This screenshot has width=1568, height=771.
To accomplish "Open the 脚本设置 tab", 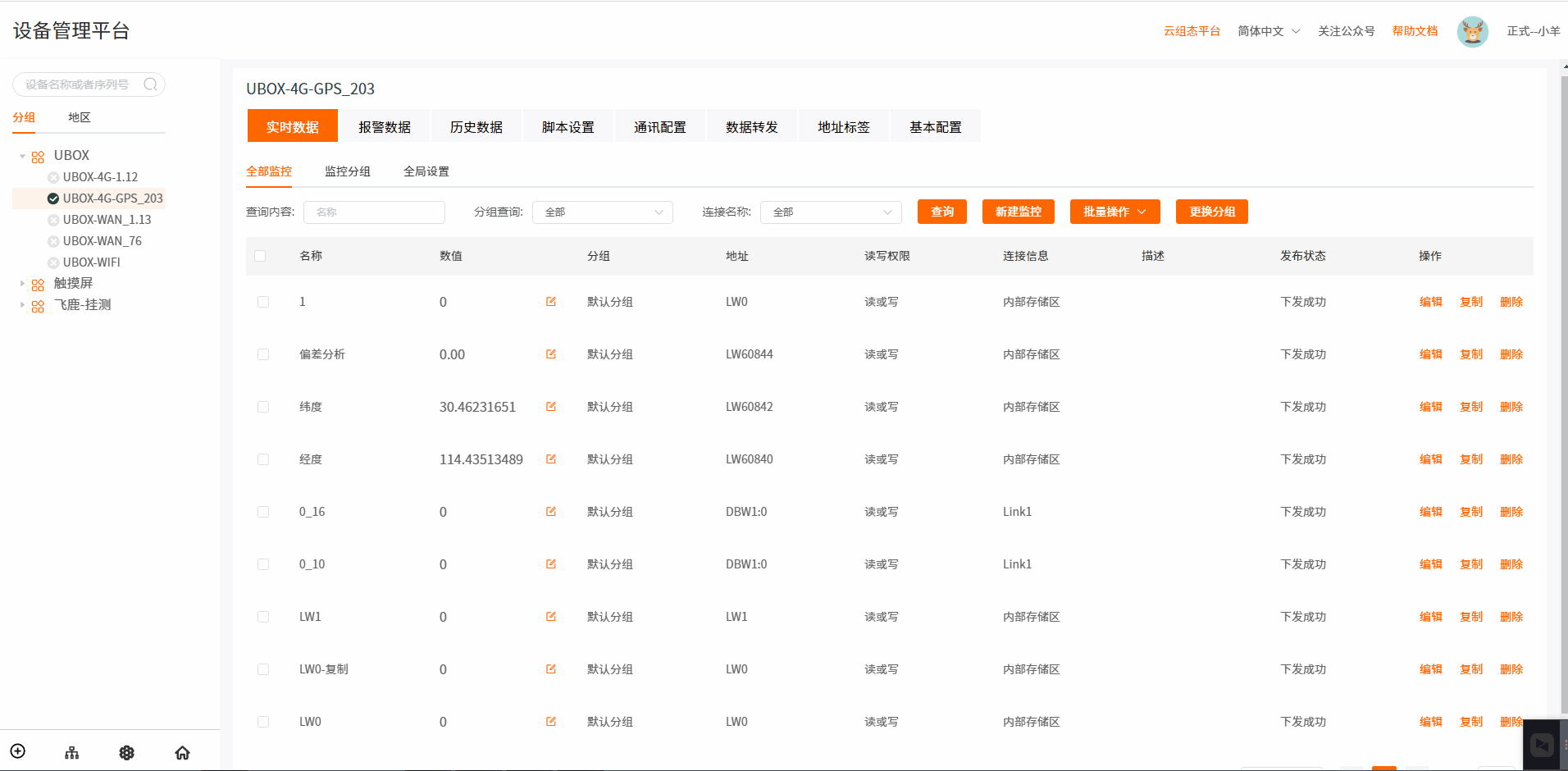I will click(x=568, y=126).
